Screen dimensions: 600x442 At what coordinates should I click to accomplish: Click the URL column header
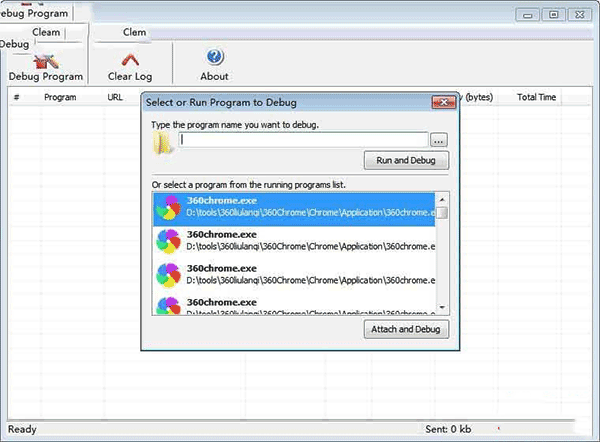pos(115,97)
